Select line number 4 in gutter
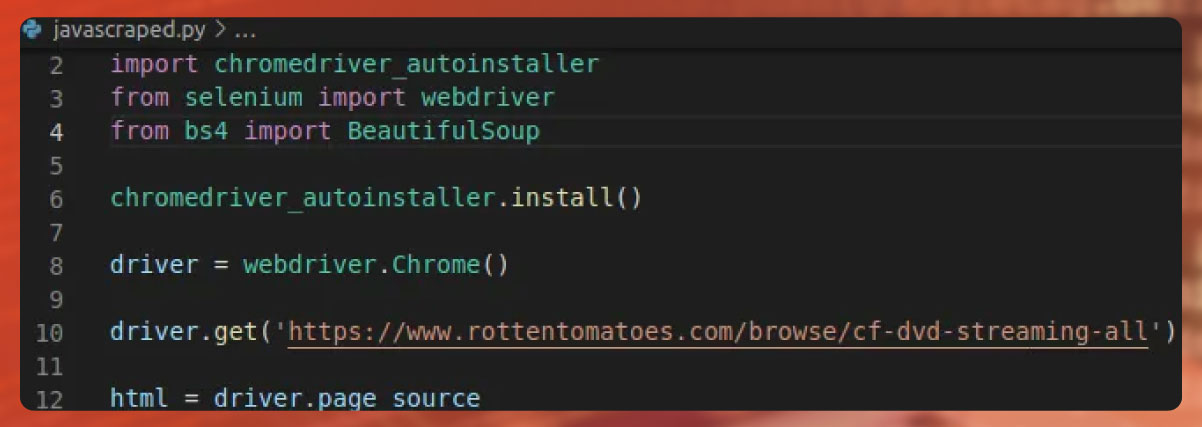1202x427 pixels. pos(55,132)
